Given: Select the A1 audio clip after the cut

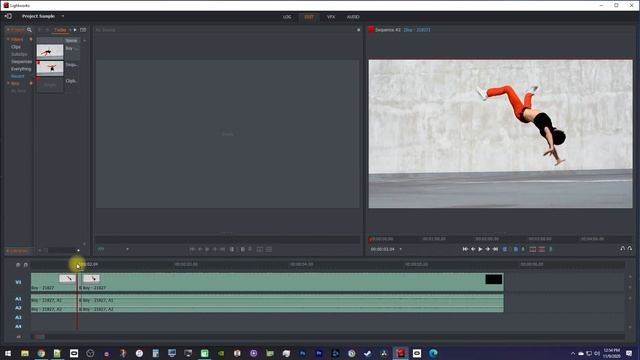Looking at the screenshot, I should [291, 300].
